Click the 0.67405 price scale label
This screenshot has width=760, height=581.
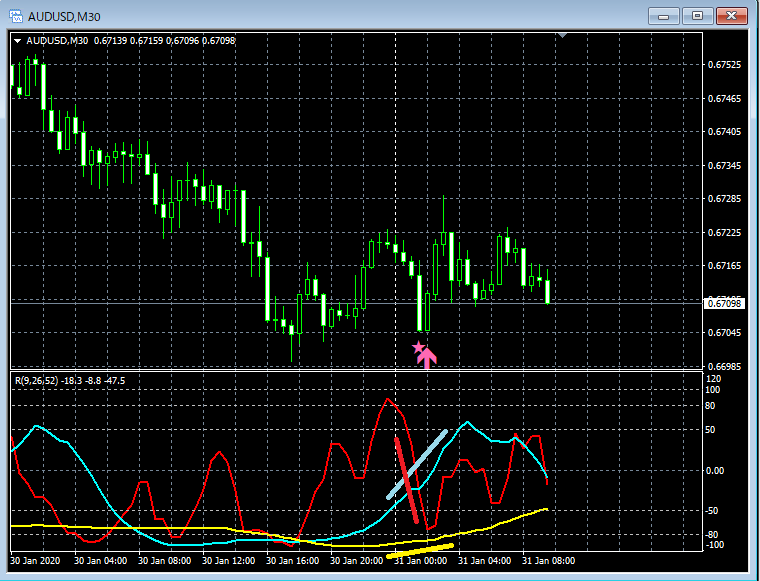(724, 132)
